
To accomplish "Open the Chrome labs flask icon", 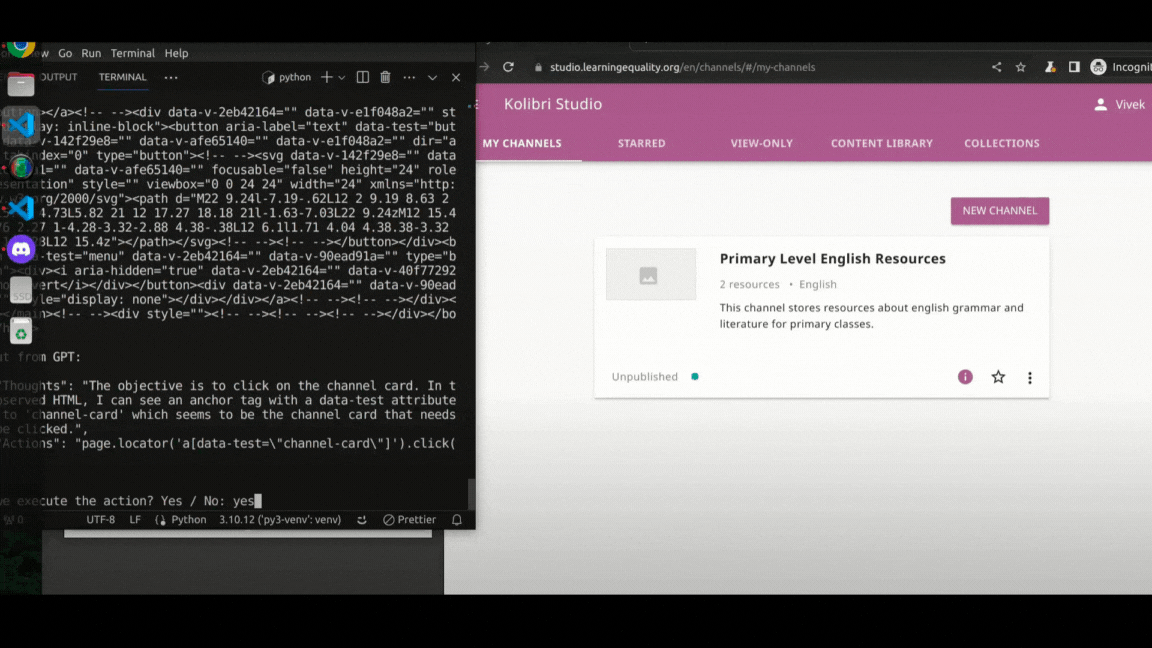I will (1050, 67).
